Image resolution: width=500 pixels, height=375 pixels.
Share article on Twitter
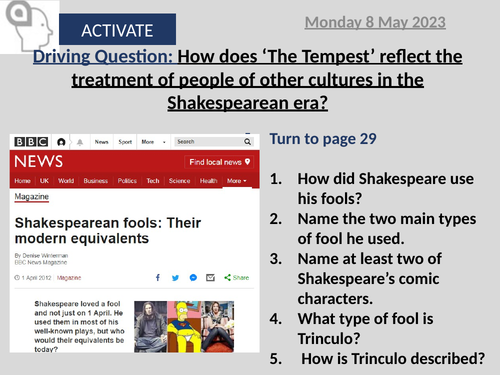point(175,278)
